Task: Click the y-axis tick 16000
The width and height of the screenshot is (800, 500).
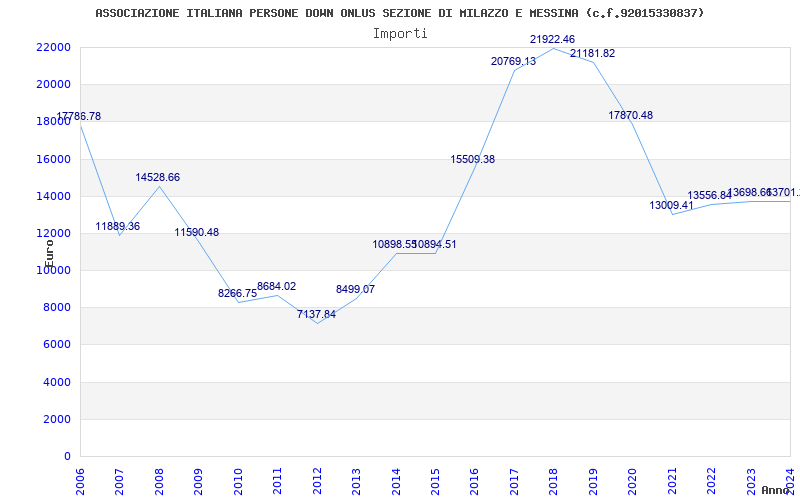Action: pos(53,159)
